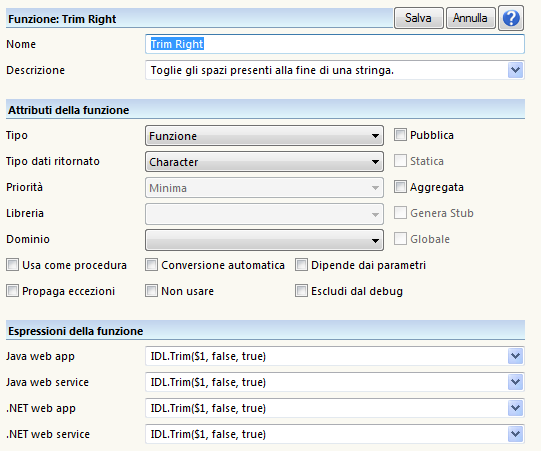Viewport: 541px width, 451px height.
Task: Tick Escludi dal debug checkbox
Action: pos(301,291)
